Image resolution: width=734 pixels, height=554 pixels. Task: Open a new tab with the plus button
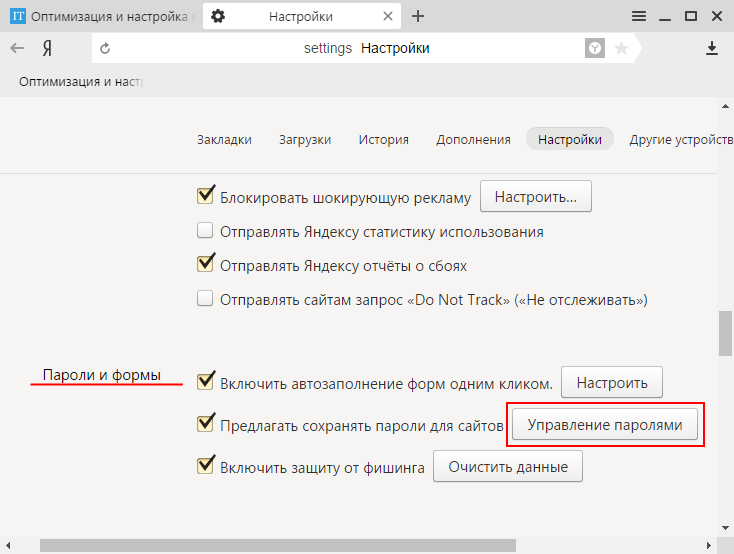point(418,16)
